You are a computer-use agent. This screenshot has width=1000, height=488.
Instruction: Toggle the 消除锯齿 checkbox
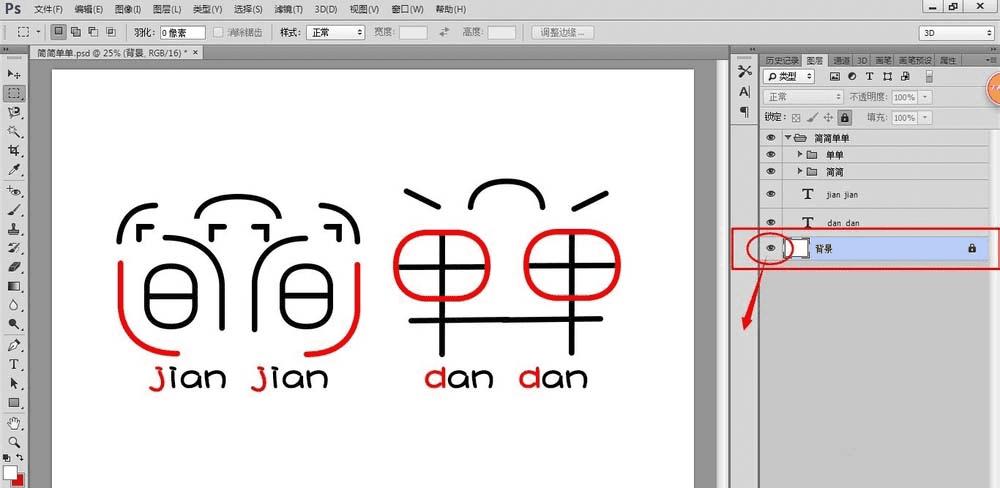[218, 32]
